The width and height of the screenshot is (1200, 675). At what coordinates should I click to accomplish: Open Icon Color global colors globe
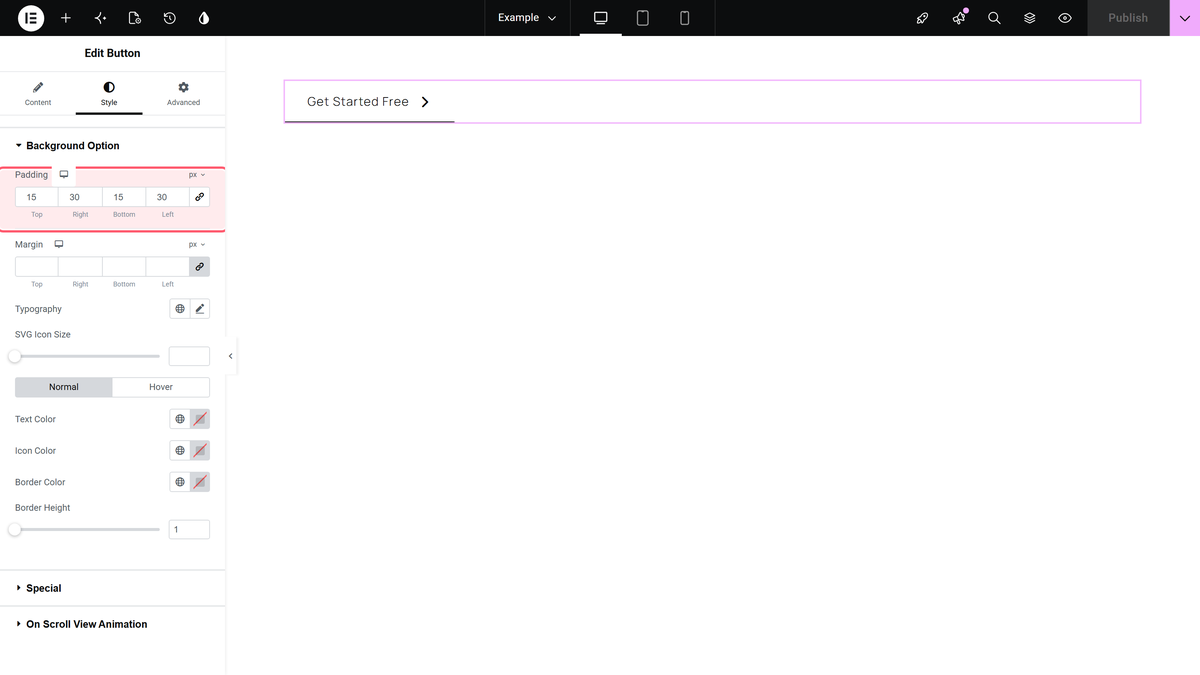click(x=180, y=451)
